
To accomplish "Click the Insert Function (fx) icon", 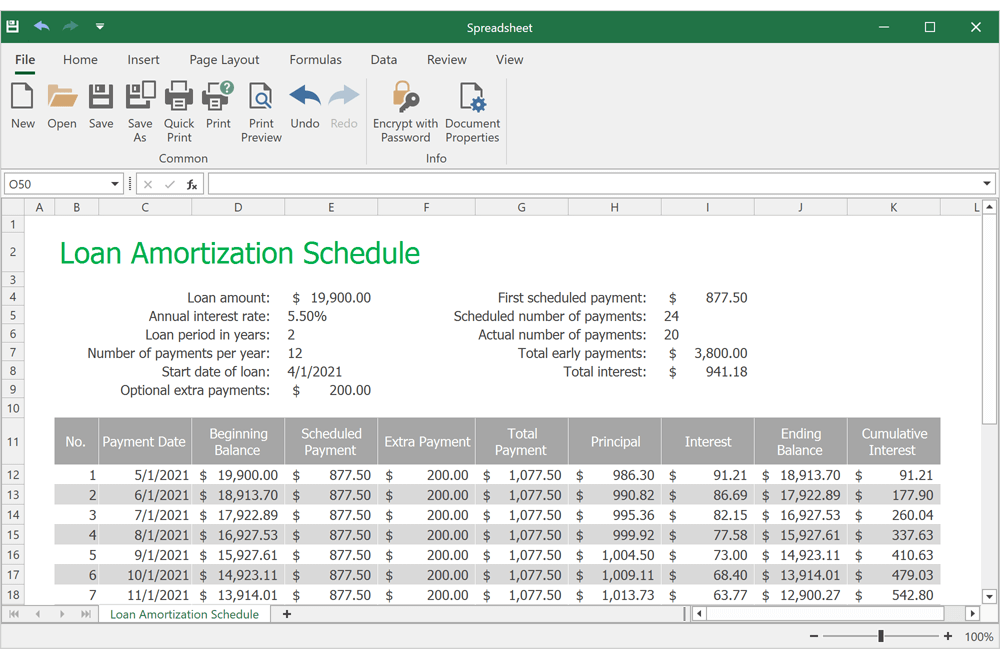I will 190,183.
